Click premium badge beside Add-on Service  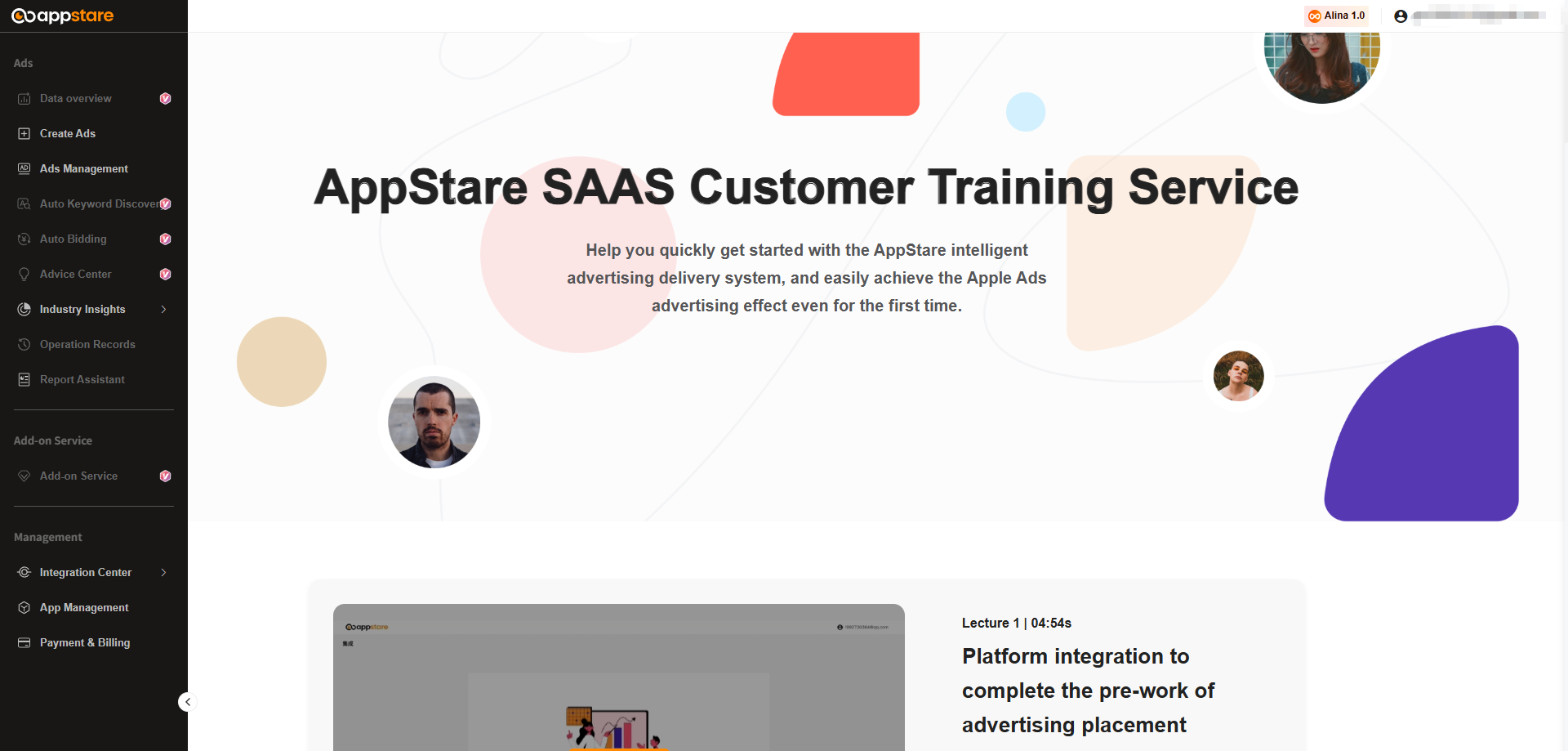(166, 476)
